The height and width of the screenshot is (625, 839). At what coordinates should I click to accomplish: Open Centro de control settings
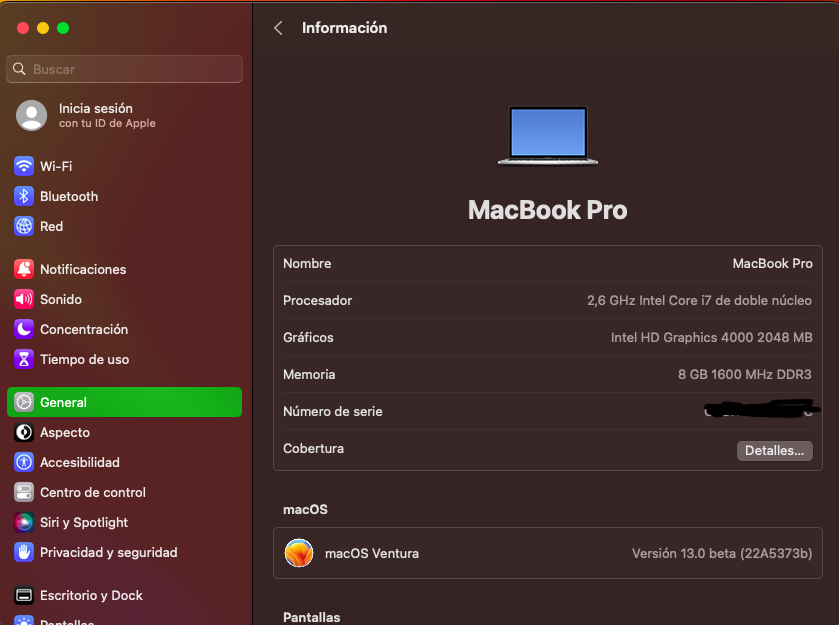[x=124, y=492]
